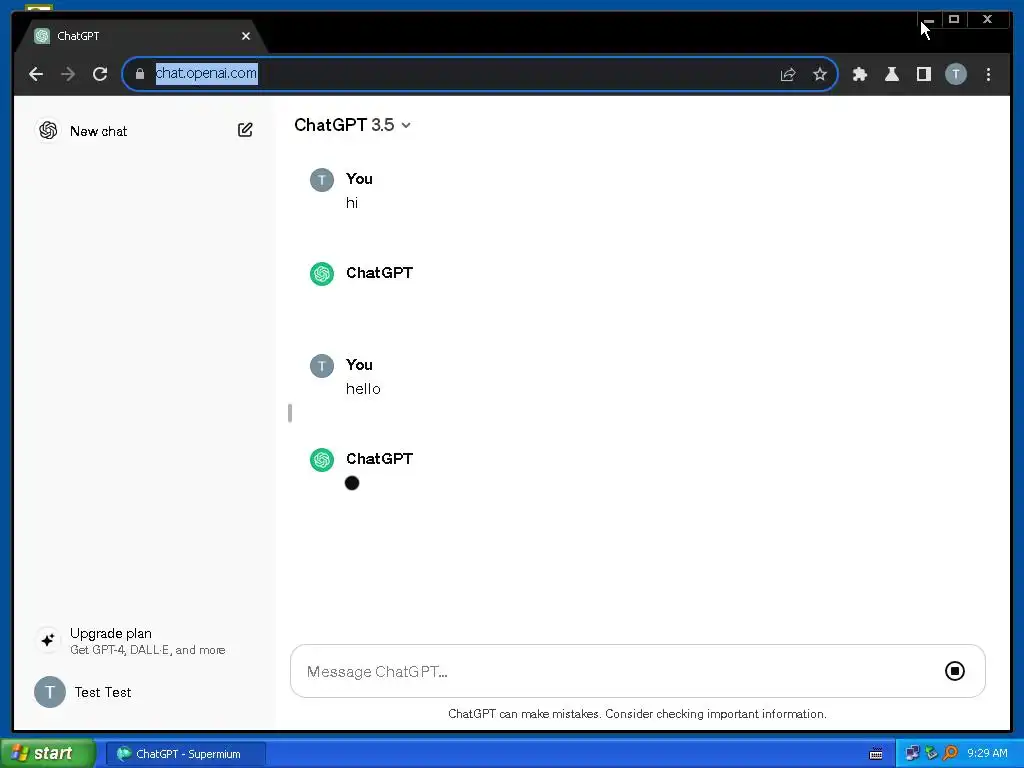Bookmark this page with the star icon

[820, 74]
